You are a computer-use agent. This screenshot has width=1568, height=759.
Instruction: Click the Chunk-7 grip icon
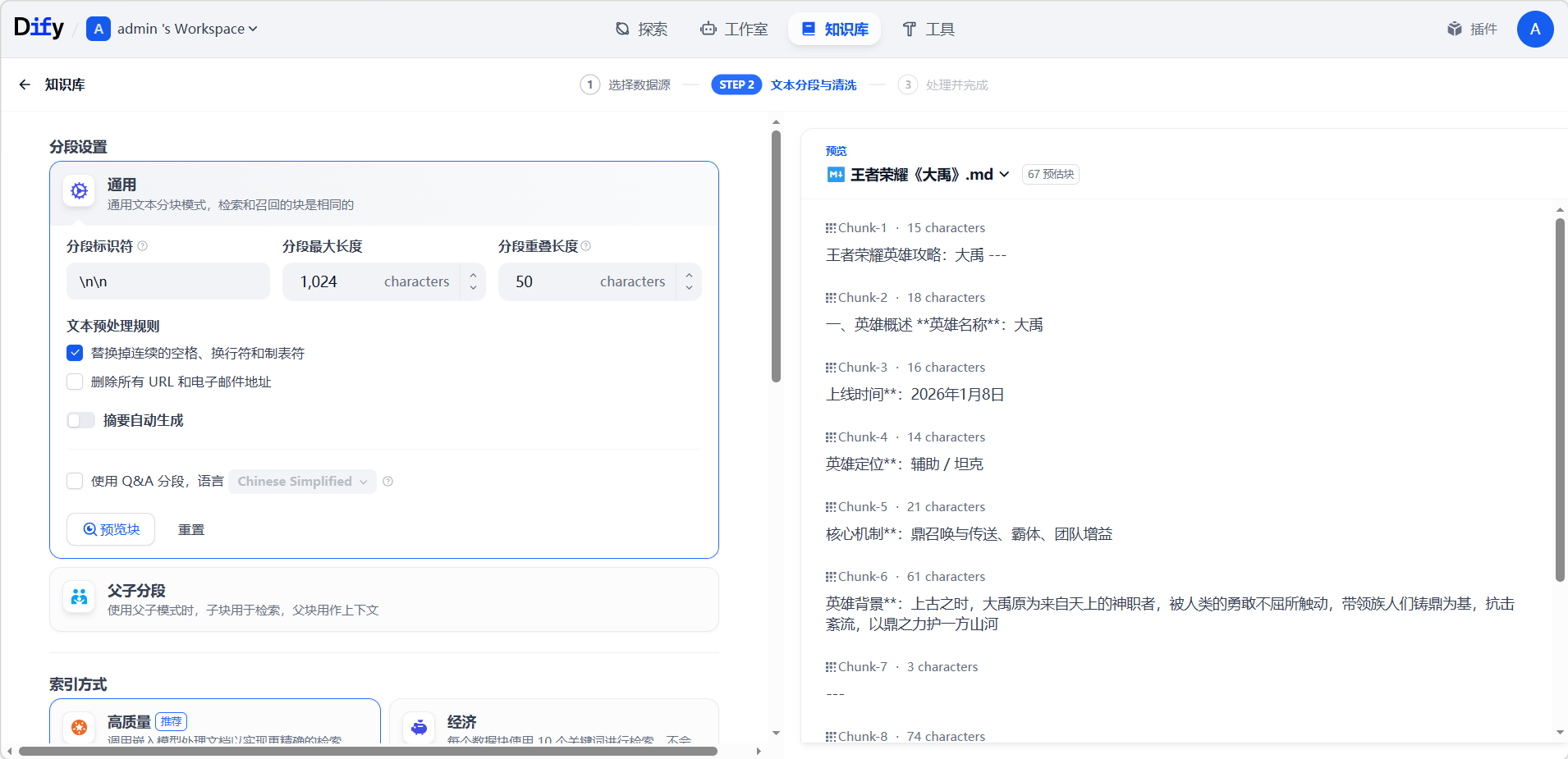click(x=831, y=667)
